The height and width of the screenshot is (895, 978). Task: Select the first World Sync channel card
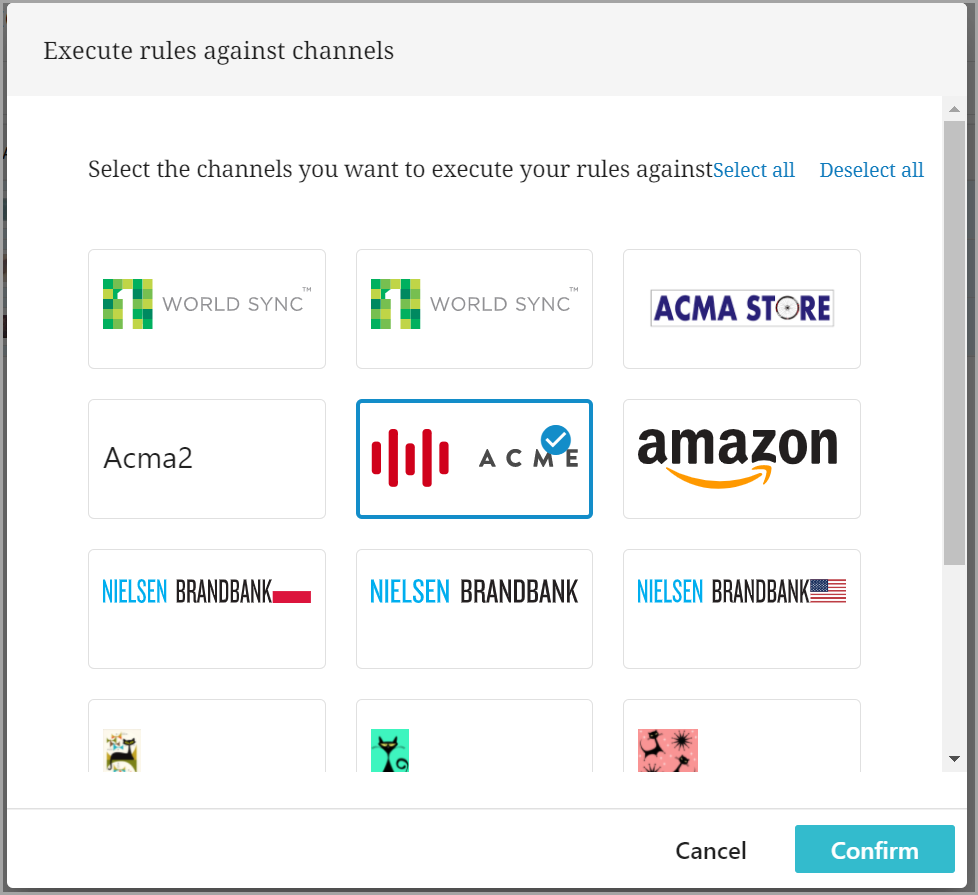[x=207, y=308]
